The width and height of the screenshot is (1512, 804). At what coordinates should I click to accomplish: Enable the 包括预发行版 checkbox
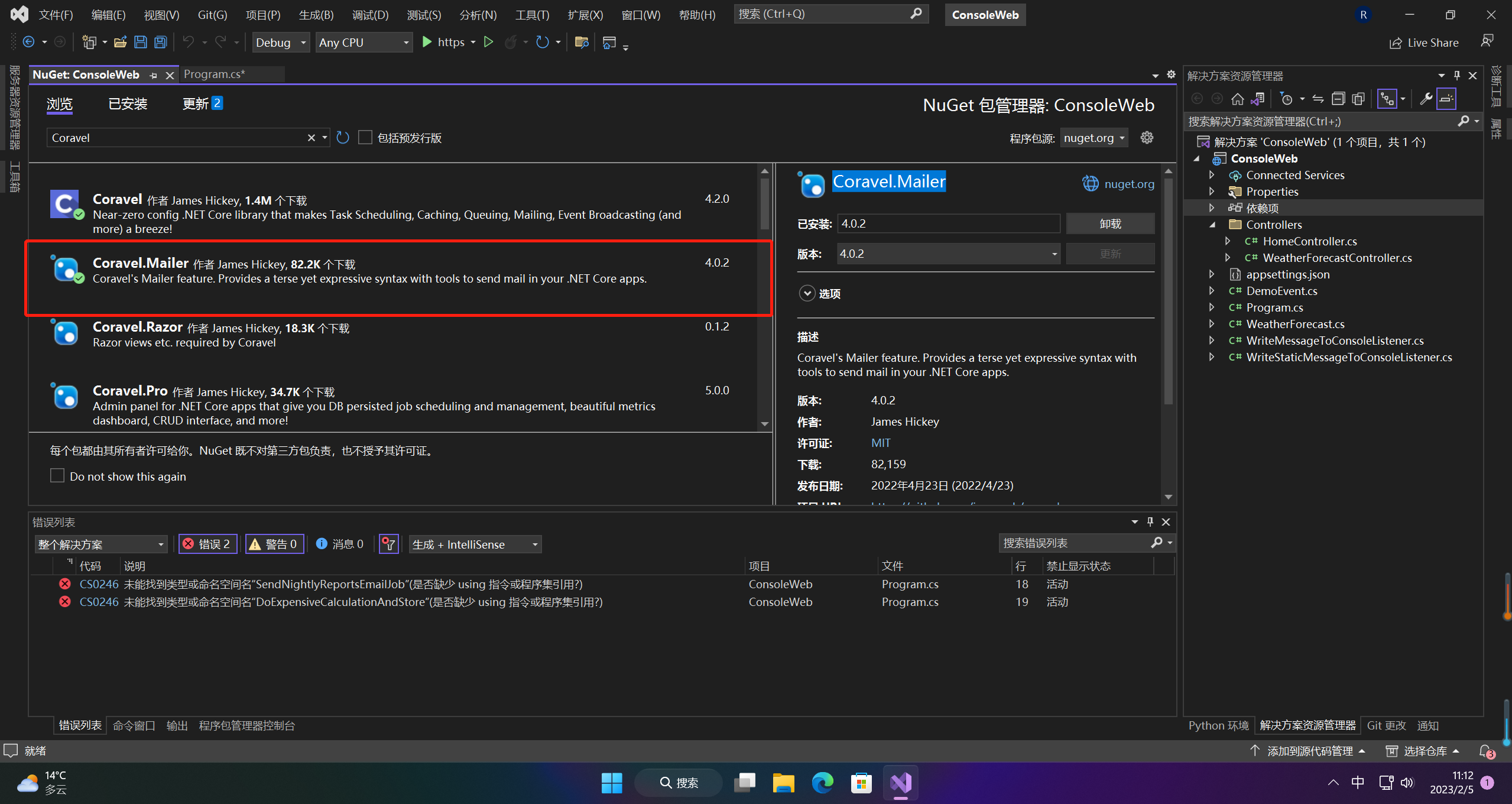coord(365,137)
